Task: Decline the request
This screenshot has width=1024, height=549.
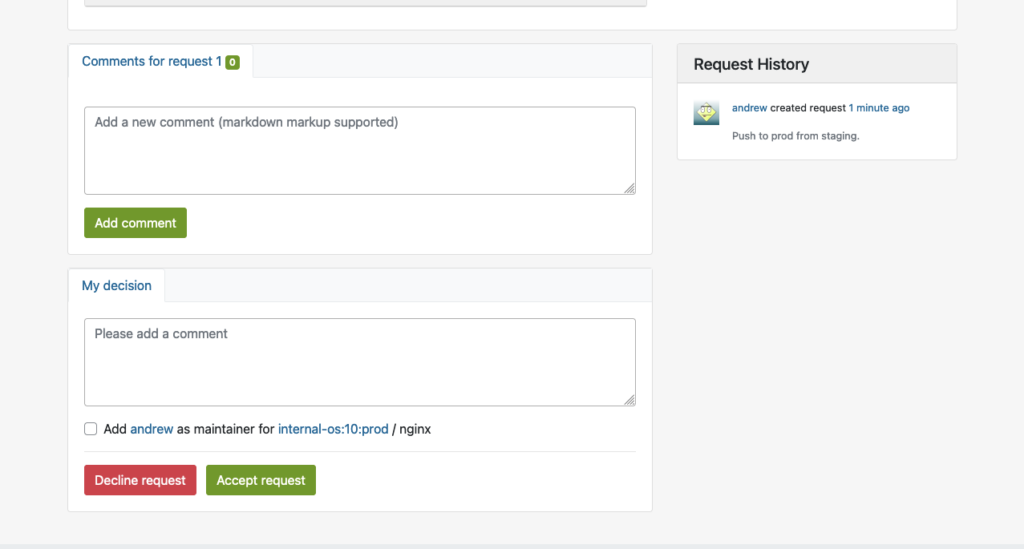Action: point(140,480)
